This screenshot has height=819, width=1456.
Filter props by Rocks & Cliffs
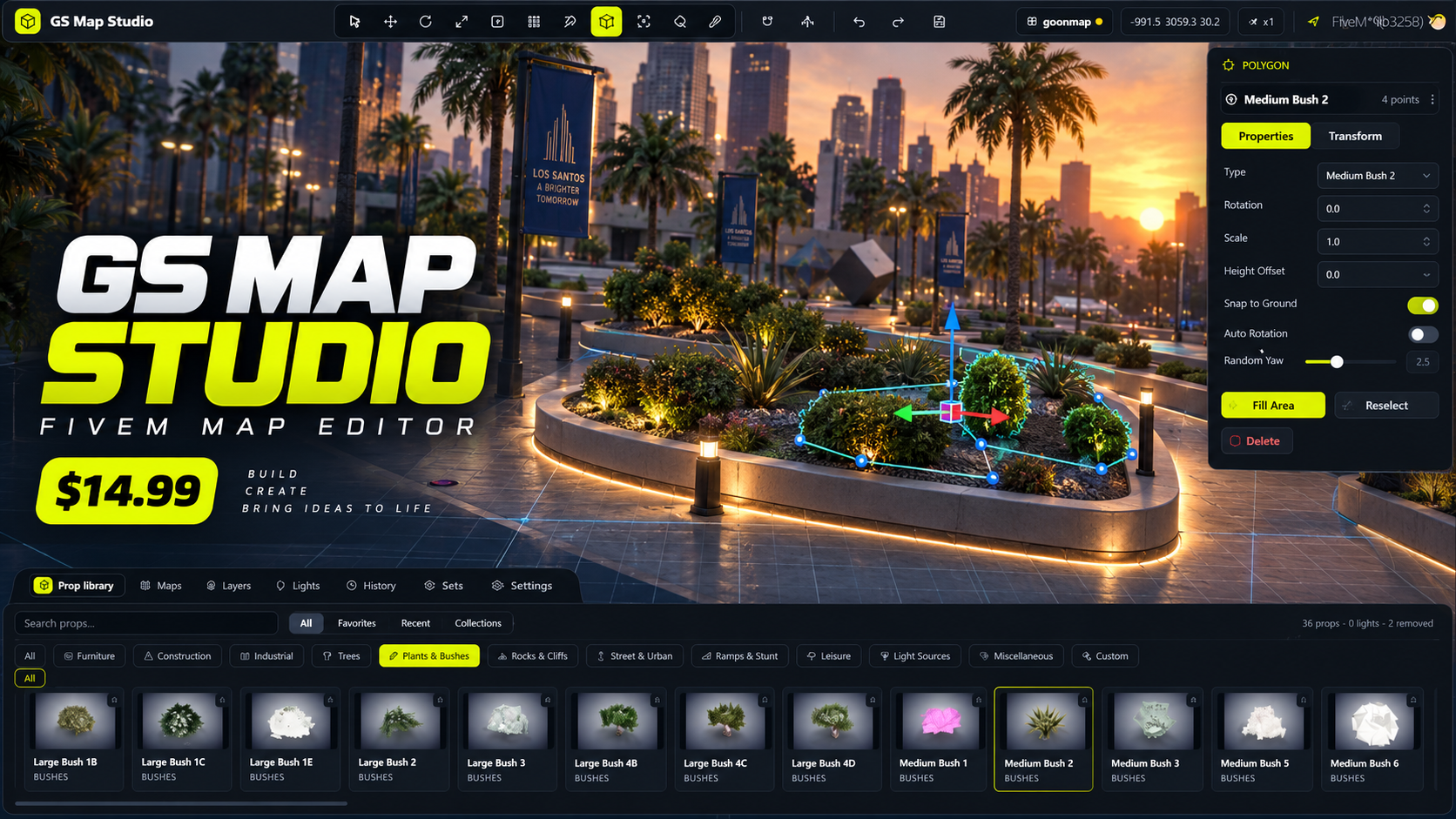click(532, 655)
